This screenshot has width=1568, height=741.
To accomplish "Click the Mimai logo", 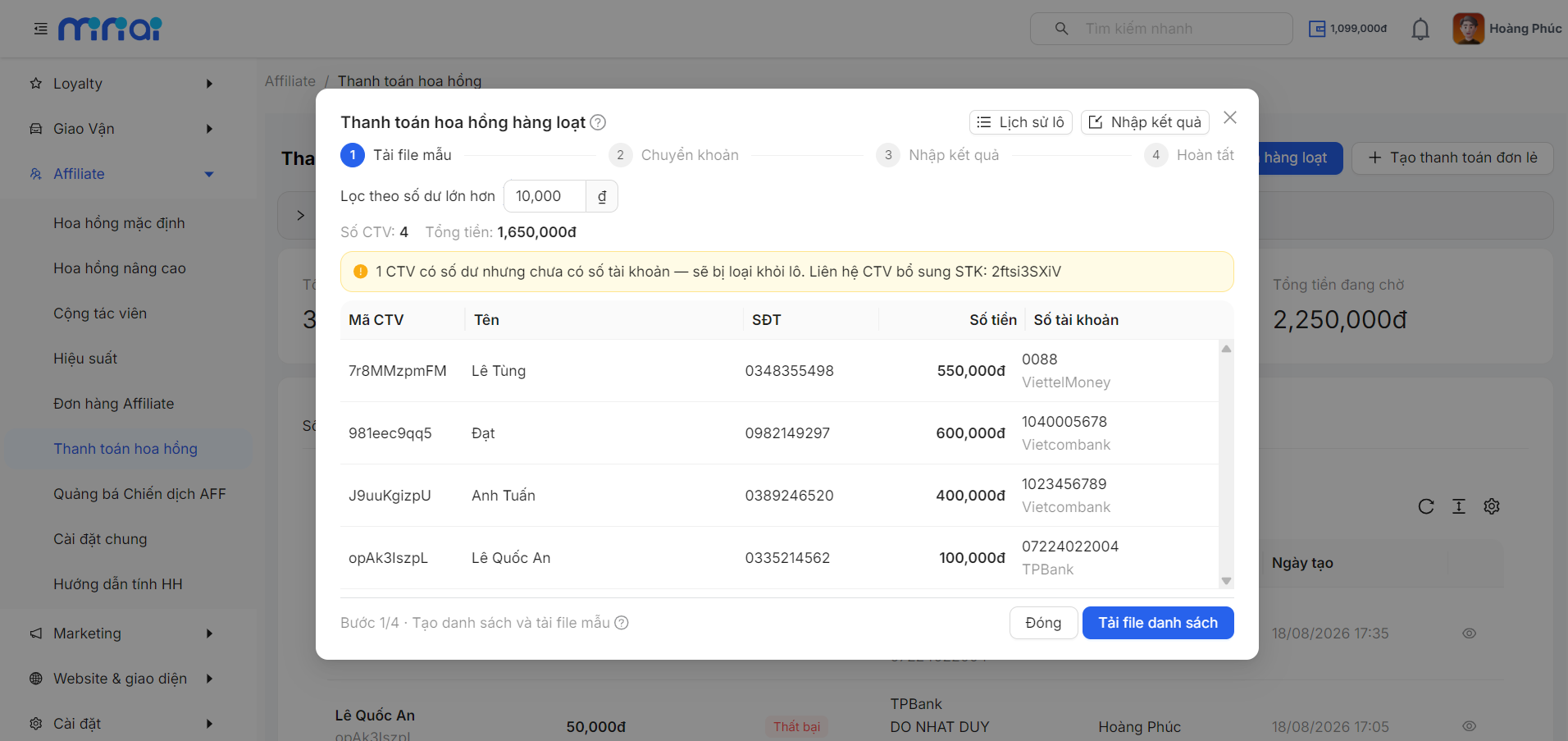I will click(110, 29).
